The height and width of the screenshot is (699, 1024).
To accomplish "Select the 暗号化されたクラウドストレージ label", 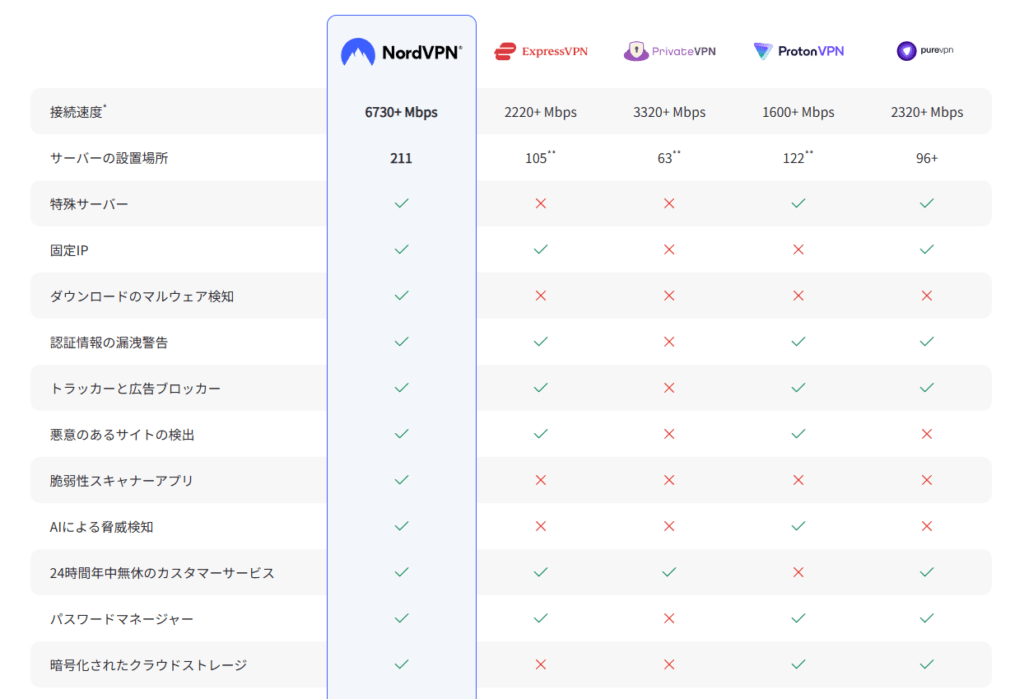I will 148,665.
